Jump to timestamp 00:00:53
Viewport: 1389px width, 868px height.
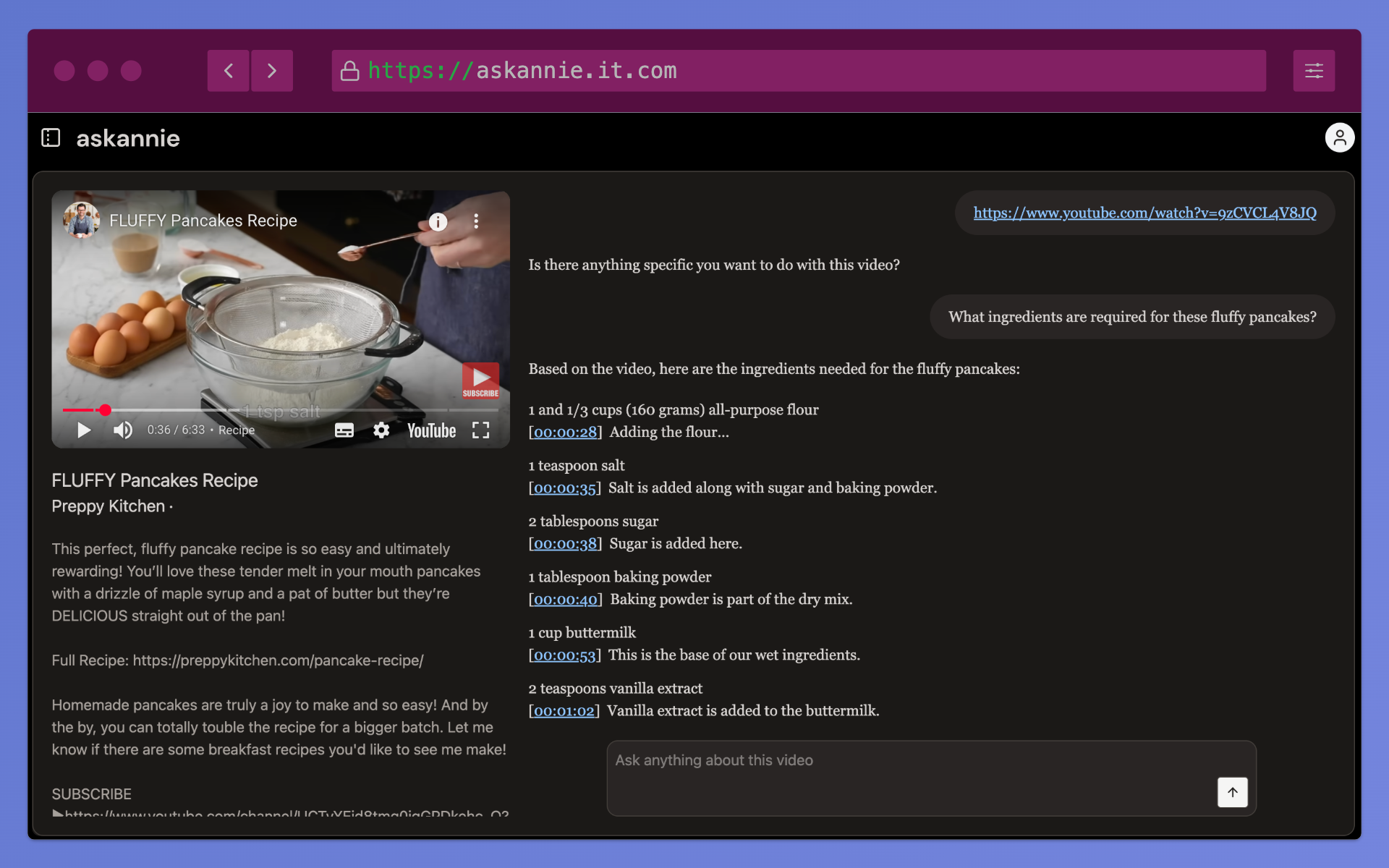[x=565, y=655]
